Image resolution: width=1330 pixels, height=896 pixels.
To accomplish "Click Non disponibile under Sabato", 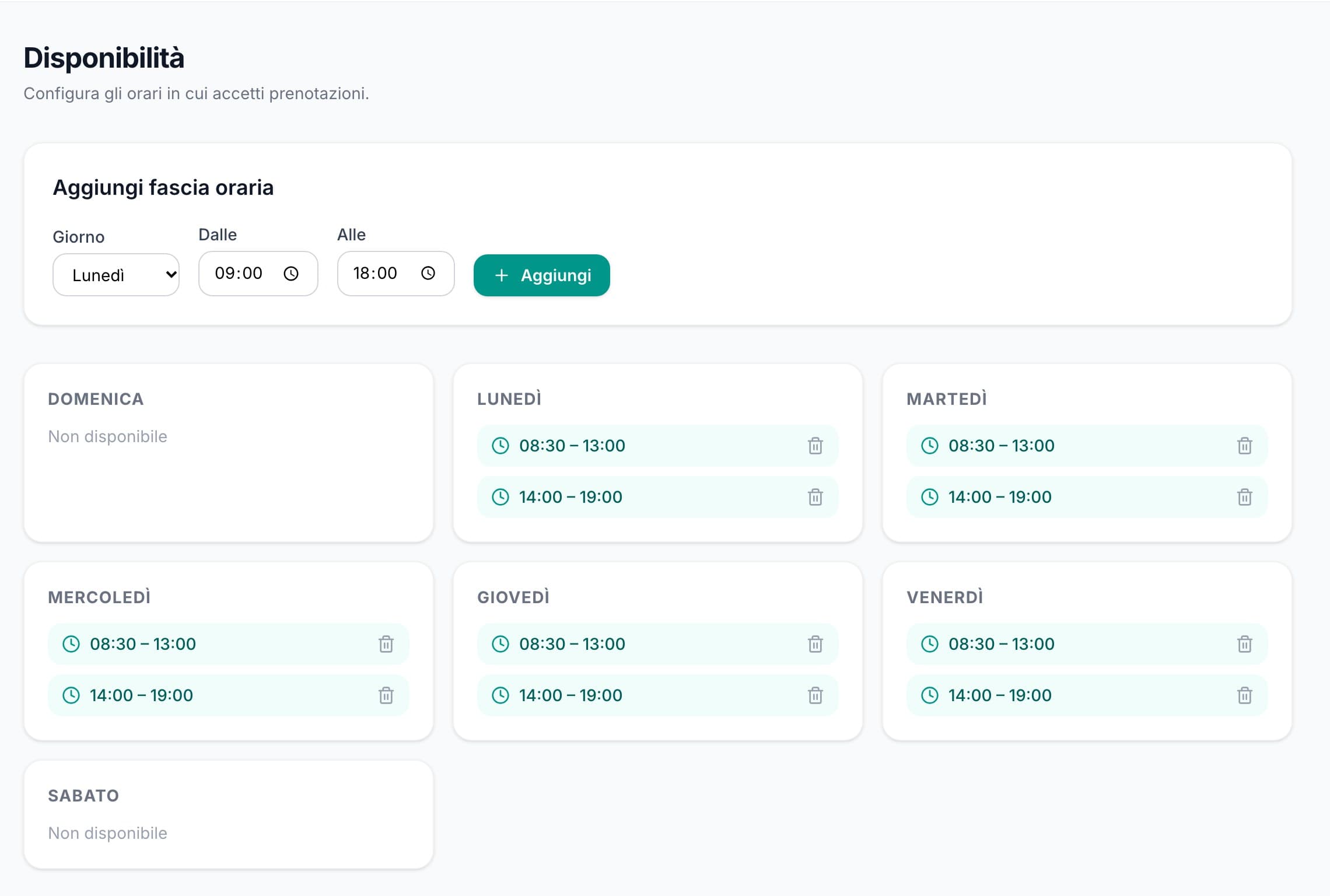I will click(x=107, y=833).
